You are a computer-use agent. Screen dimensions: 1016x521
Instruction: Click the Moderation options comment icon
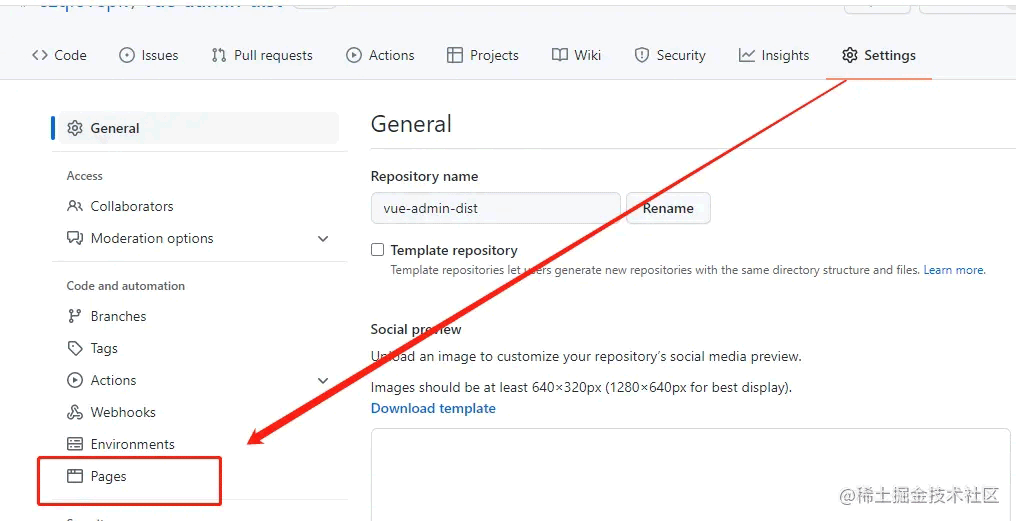click(75, 238)
